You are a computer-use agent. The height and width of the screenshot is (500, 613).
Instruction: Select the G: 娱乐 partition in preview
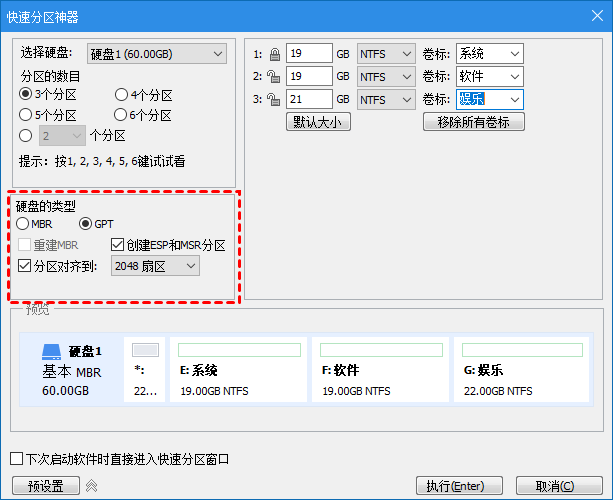tap(522, 369)
